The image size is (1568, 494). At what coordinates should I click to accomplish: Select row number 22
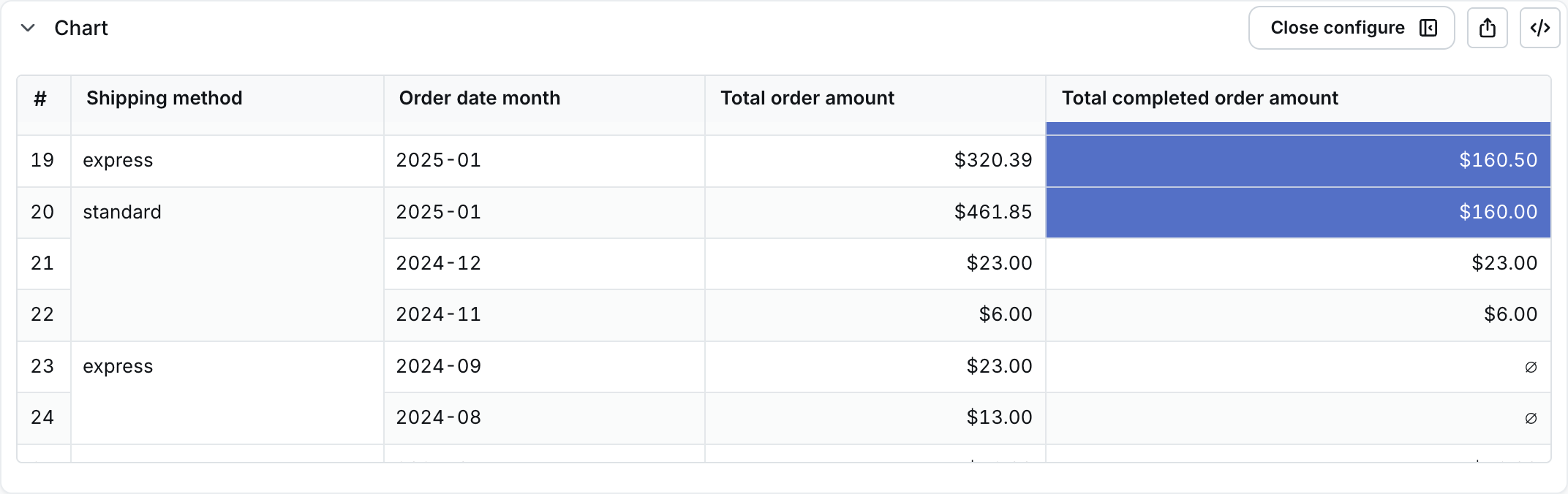coord(42,315)
